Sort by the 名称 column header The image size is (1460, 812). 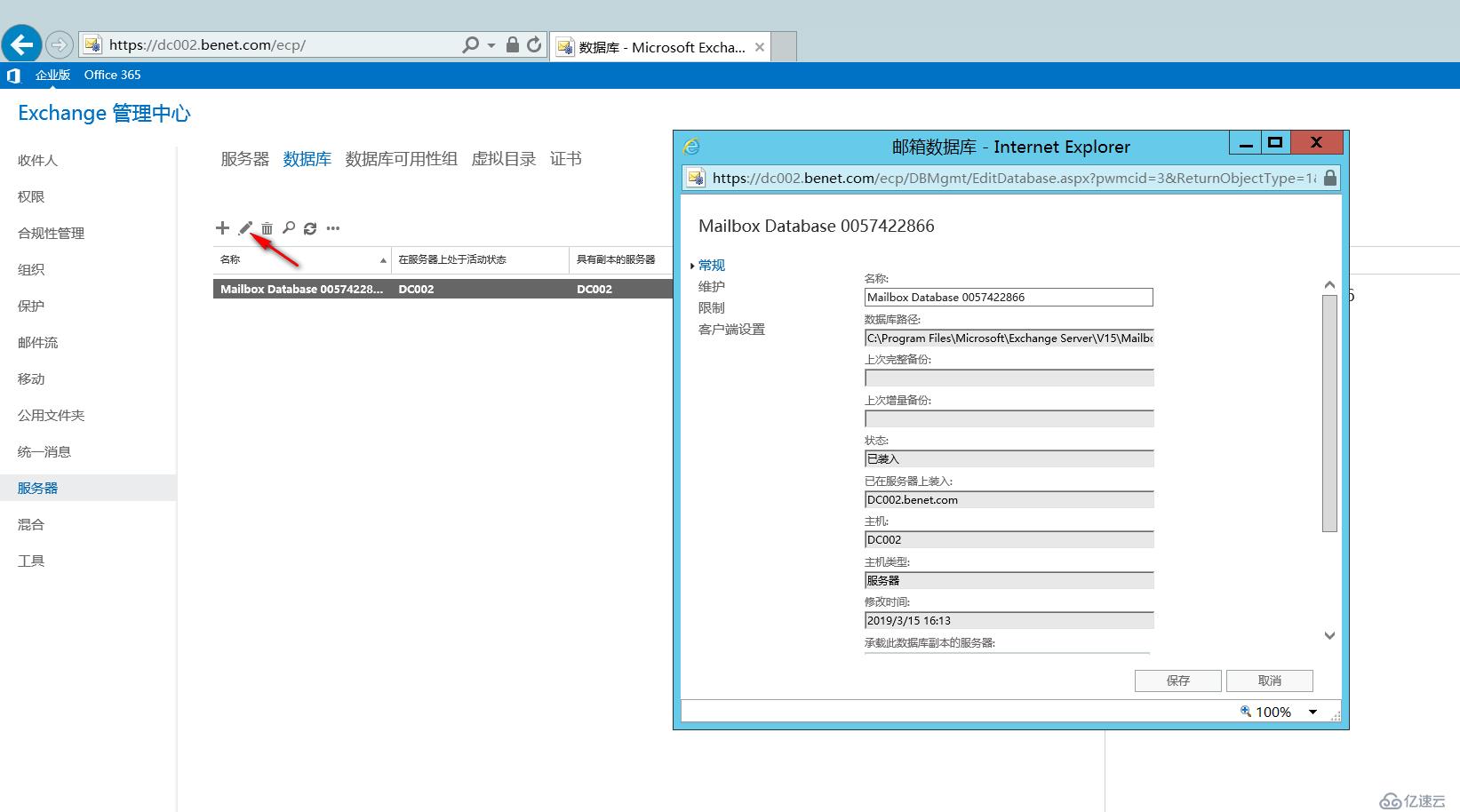(x=302, y=259)
